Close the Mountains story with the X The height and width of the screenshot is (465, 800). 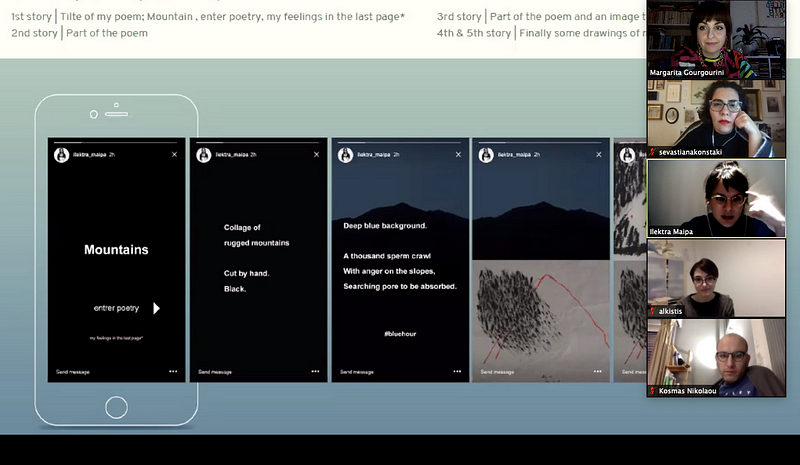174,155
